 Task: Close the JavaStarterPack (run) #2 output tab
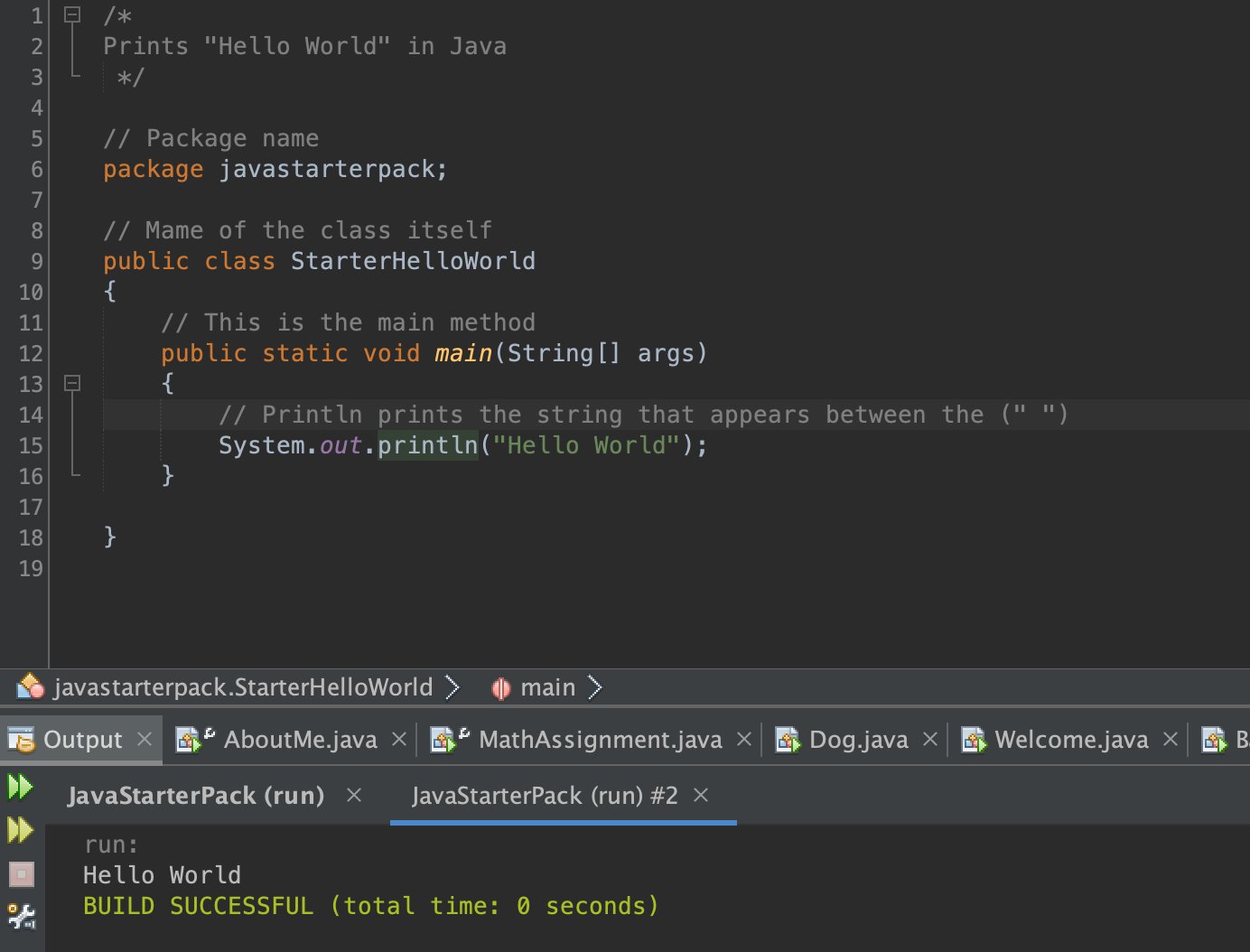[701, 795]
